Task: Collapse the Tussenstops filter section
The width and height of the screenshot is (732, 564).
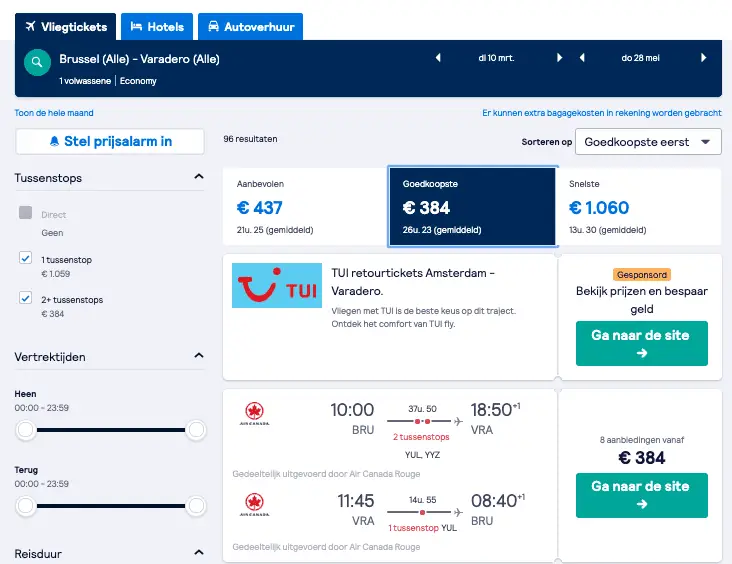Action: (x=199, y=176)
